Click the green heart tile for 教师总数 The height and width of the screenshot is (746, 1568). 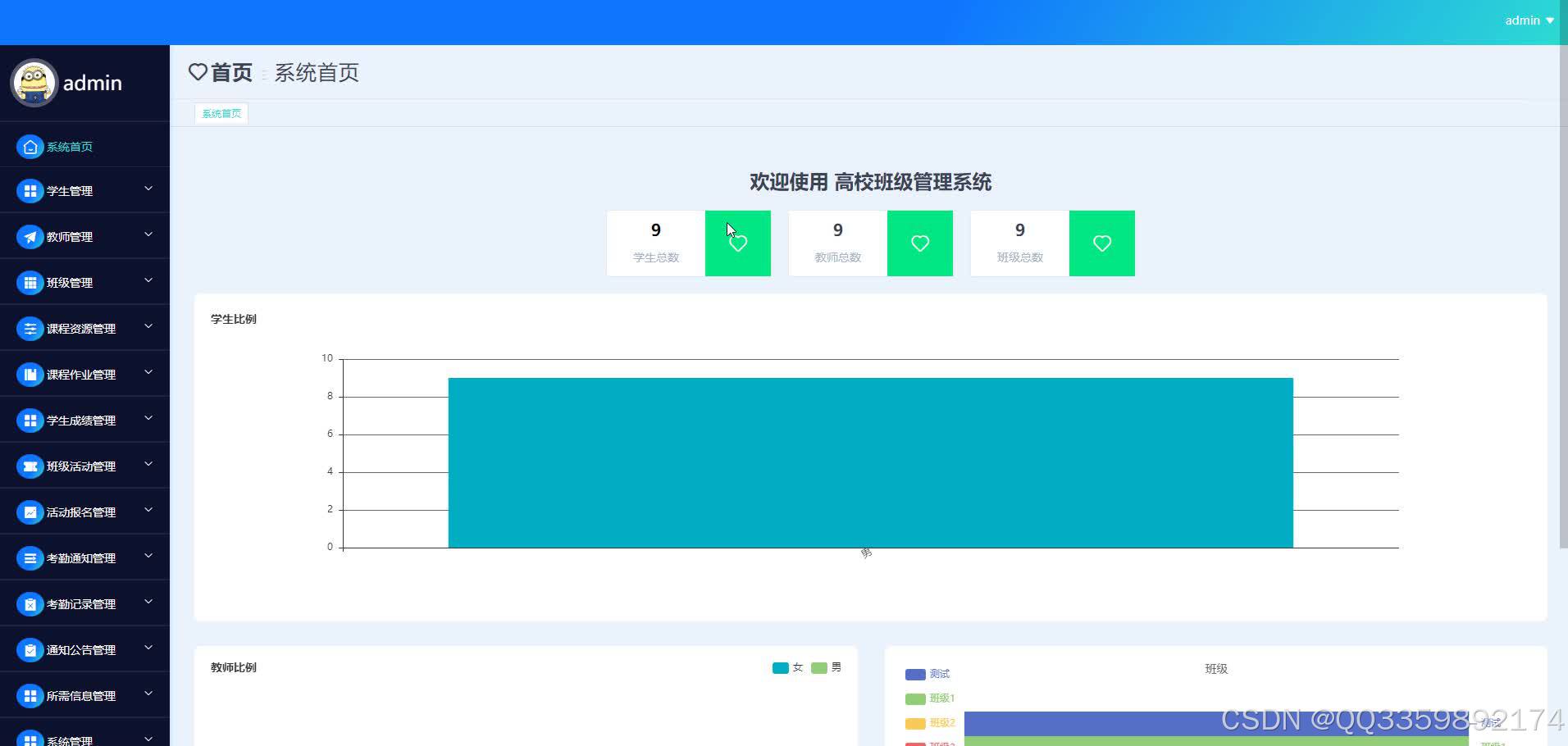tap(920, 243)
